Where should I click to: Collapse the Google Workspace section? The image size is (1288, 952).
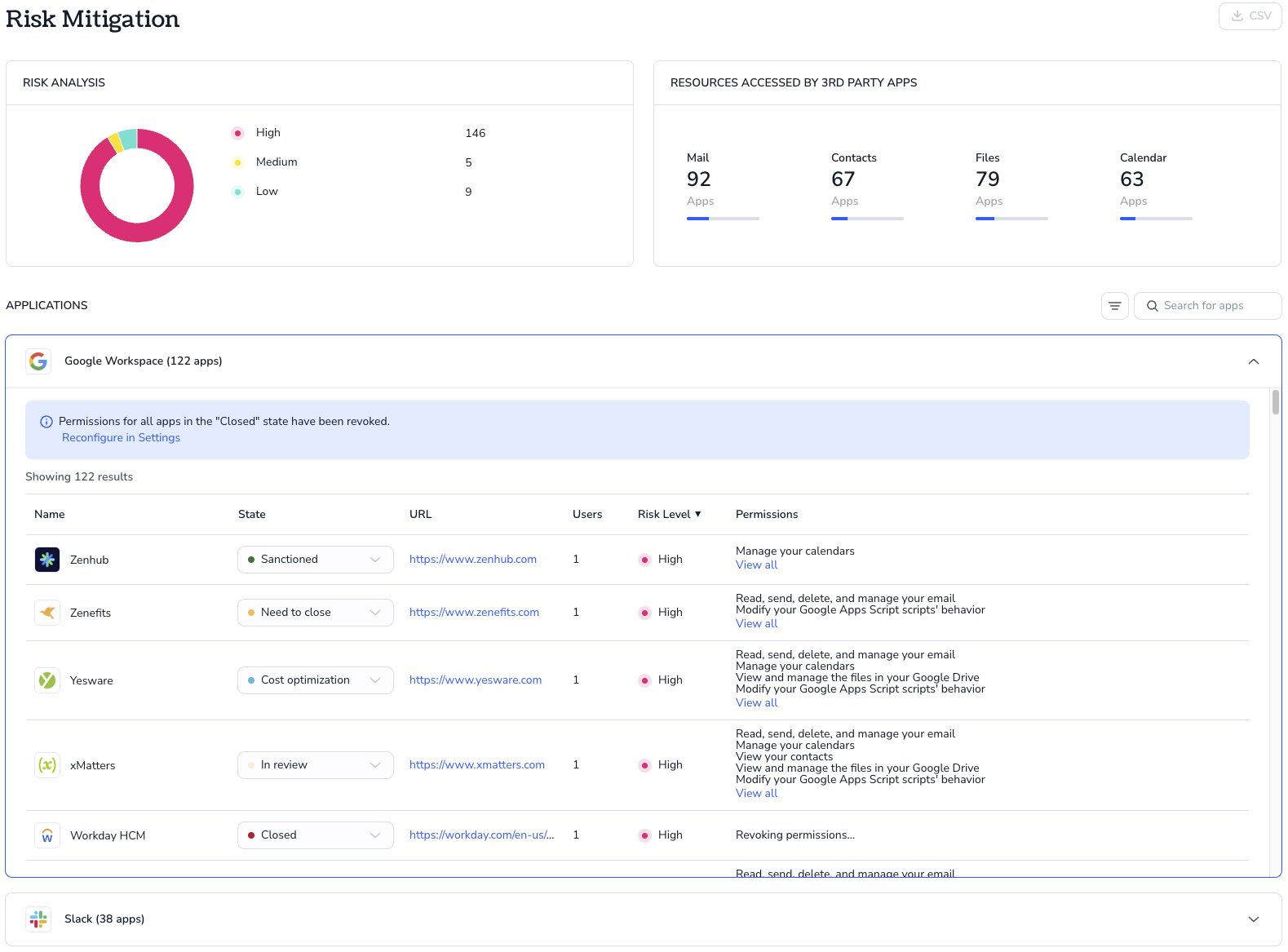tap(1254, 361)
